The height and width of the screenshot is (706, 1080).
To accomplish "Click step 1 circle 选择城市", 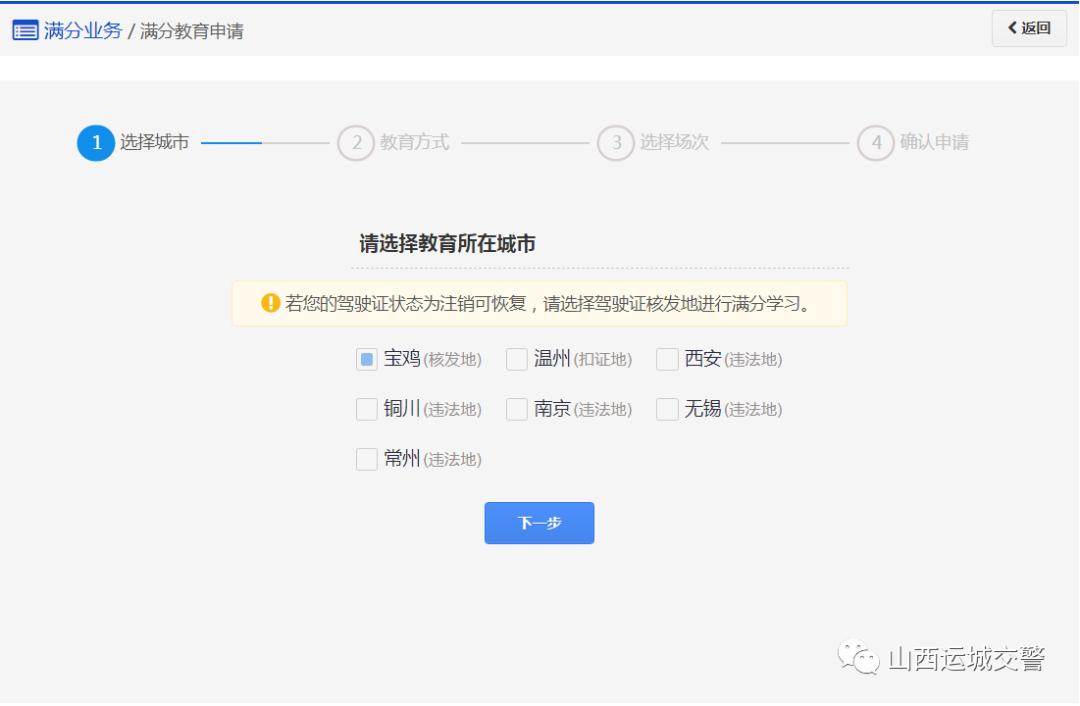I will point(96,143).
